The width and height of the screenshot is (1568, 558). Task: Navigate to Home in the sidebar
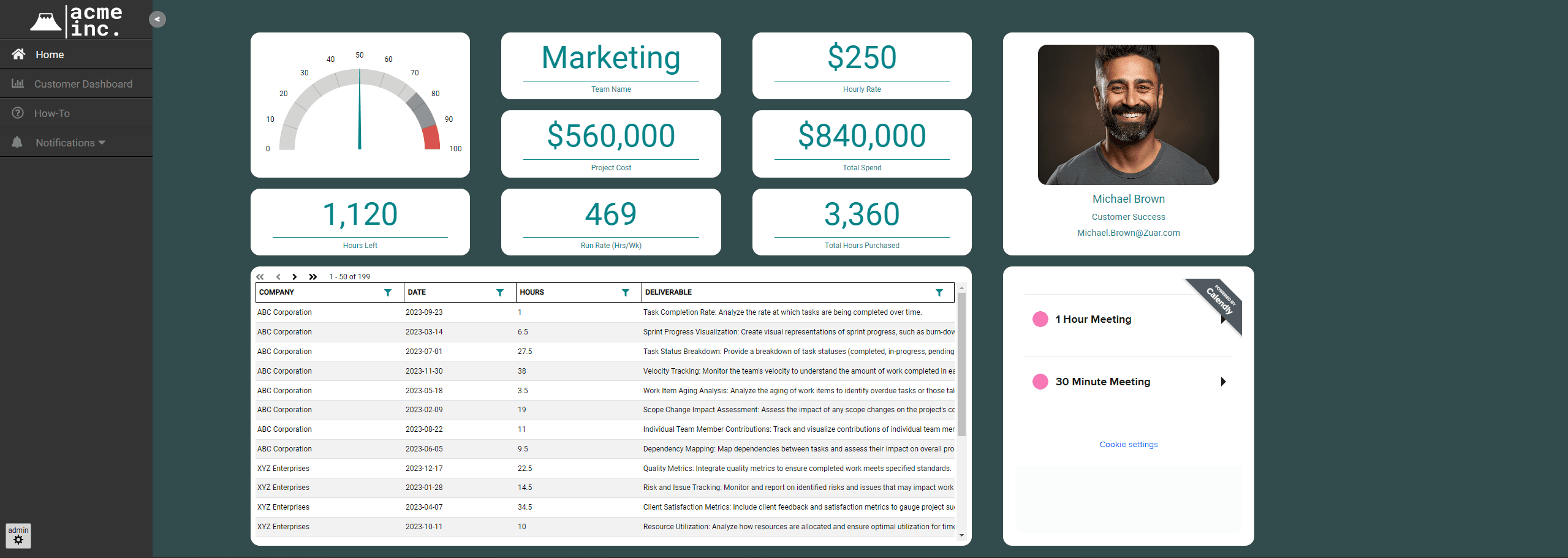pyautogui.click(x=50, y=55)
